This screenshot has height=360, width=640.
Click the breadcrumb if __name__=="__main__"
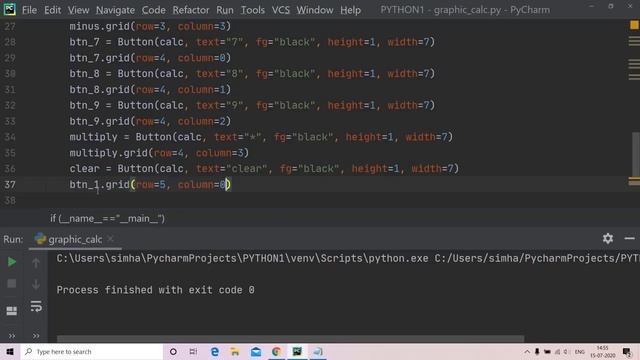[x=107, y=218]
